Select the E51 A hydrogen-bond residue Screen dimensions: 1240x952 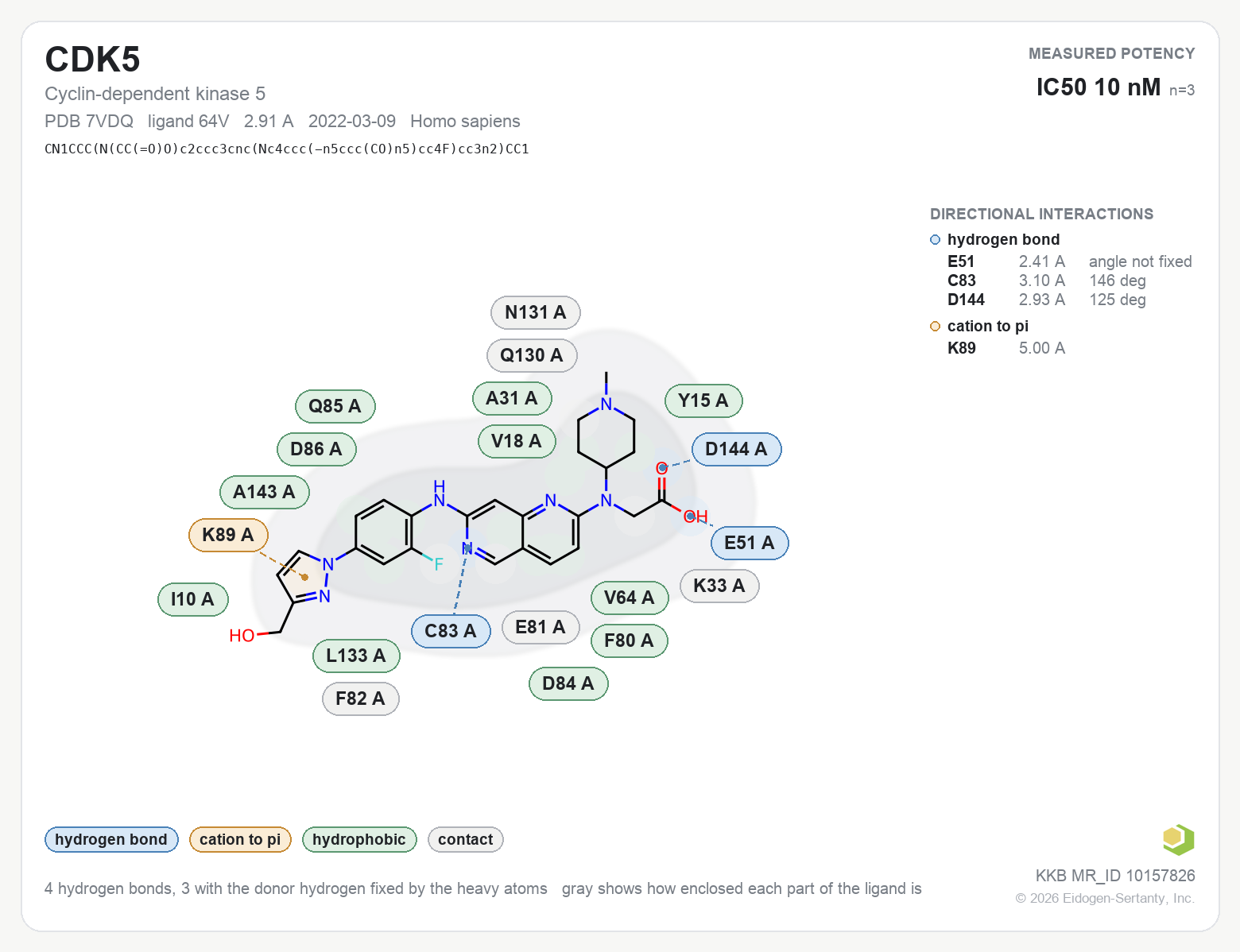[x=750, y=543]
